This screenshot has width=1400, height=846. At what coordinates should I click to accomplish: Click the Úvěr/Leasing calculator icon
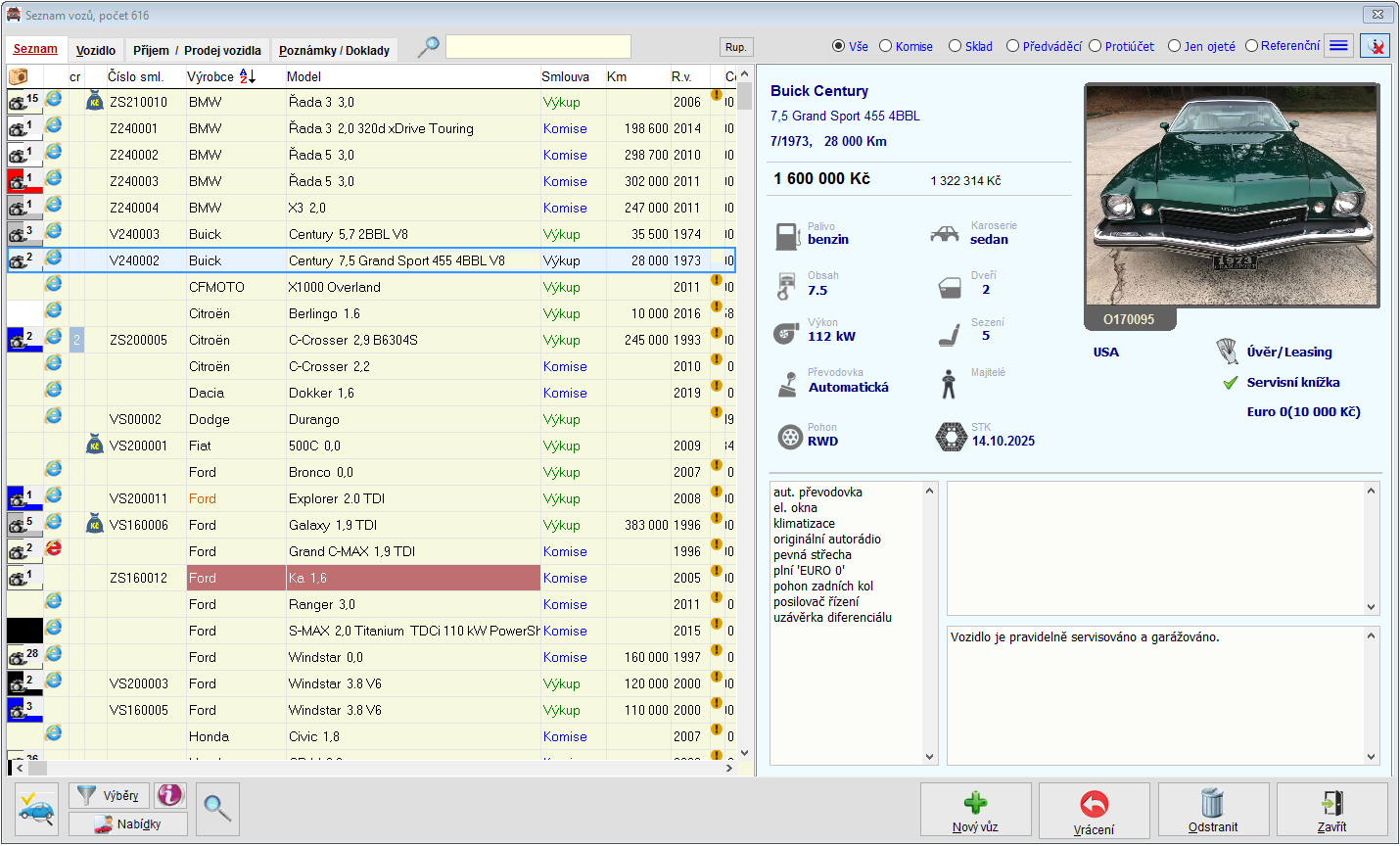point(1227,352)
